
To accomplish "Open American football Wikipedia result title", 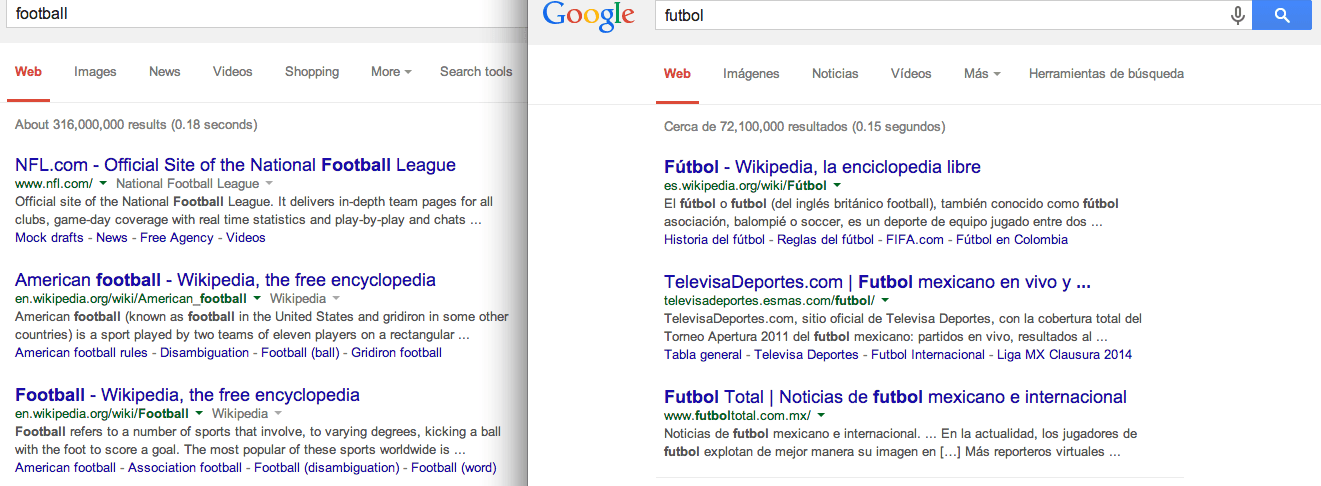I will [x=225, y=280].
